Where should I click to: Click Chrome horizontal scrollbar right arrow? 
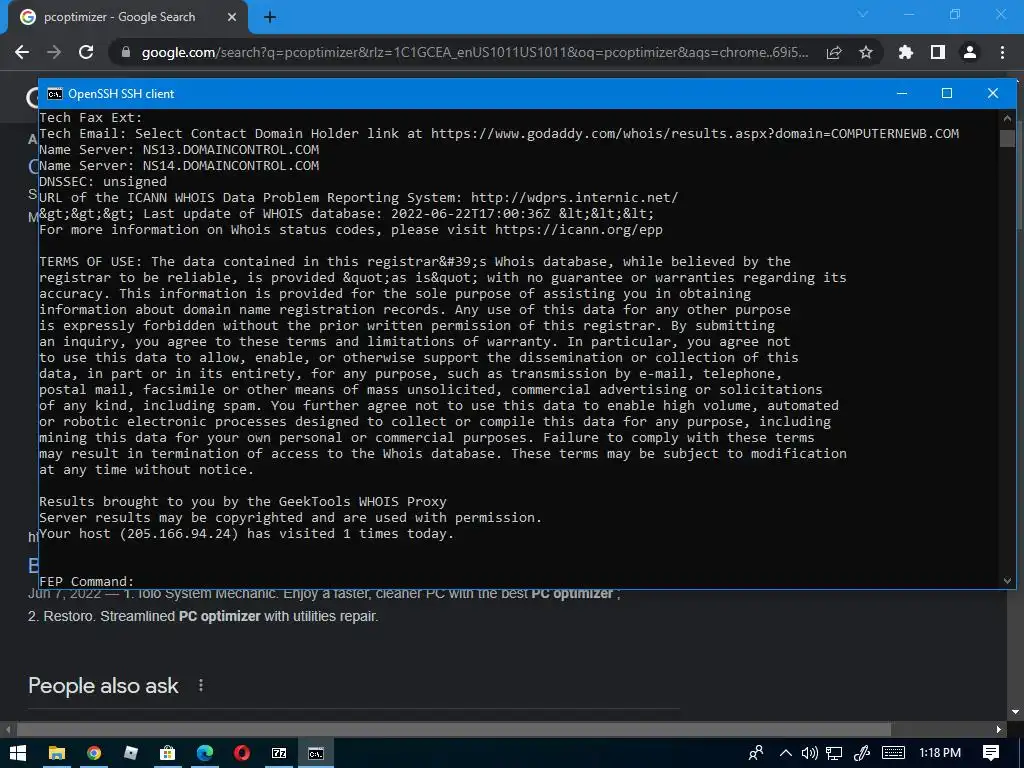point(999,729)
